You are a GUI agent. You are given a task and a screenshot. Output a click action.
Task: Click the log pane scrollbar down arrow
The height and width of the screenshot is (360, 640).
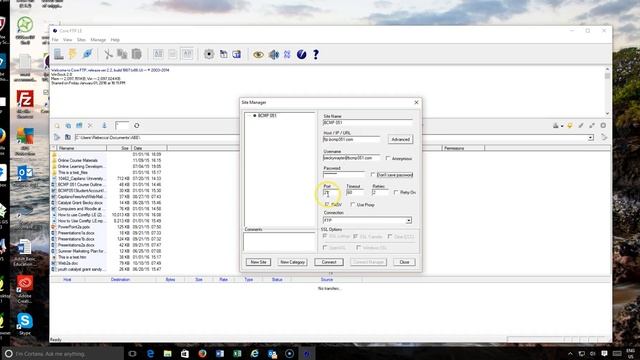607,113
